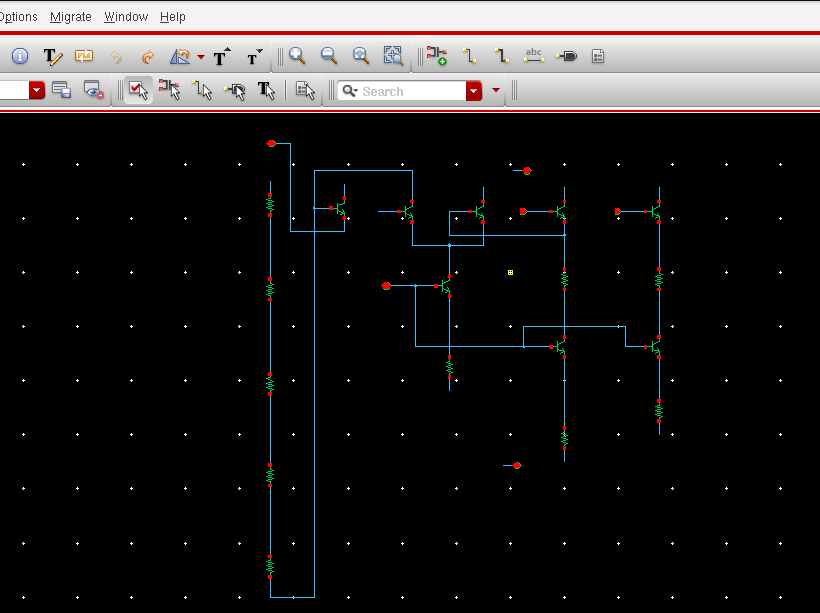
Task: Click the info properties icon
Action: (20, 56)
